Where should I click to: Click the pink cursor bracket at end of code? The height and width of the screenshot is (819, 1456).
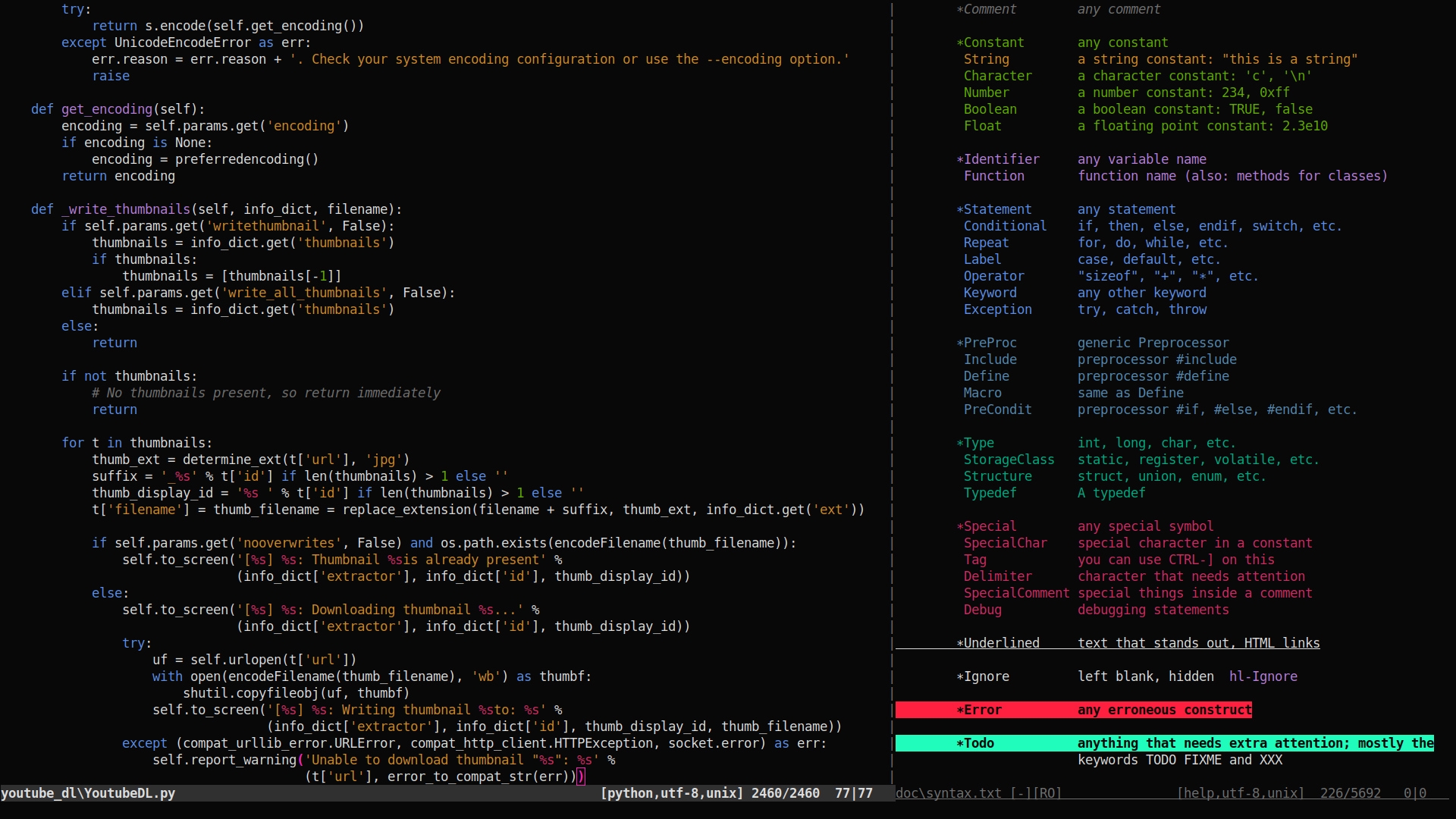point(581,777)
